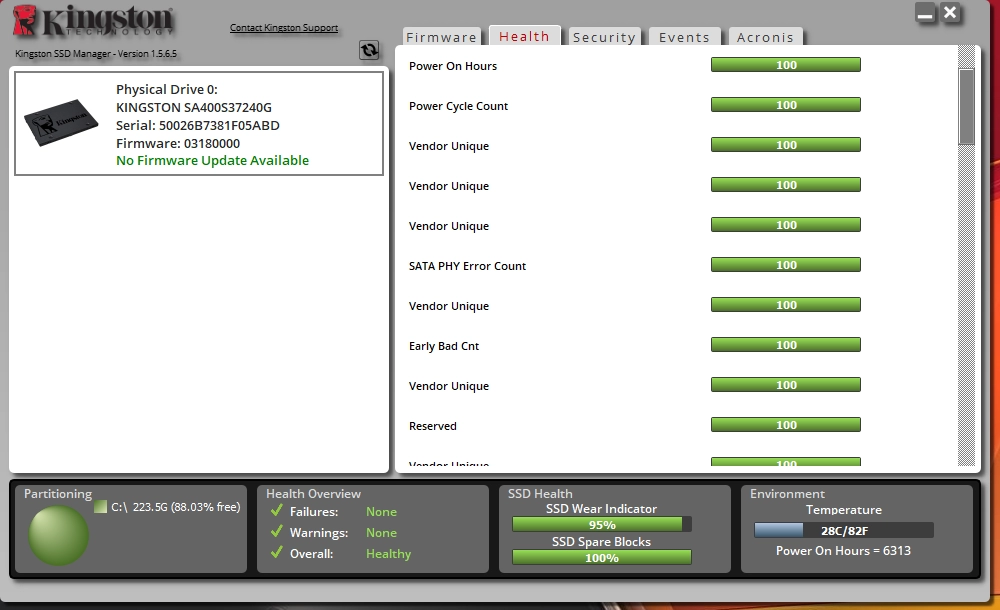
Task: Open the Contact Kingston Support link
Action: click(284, 27)
